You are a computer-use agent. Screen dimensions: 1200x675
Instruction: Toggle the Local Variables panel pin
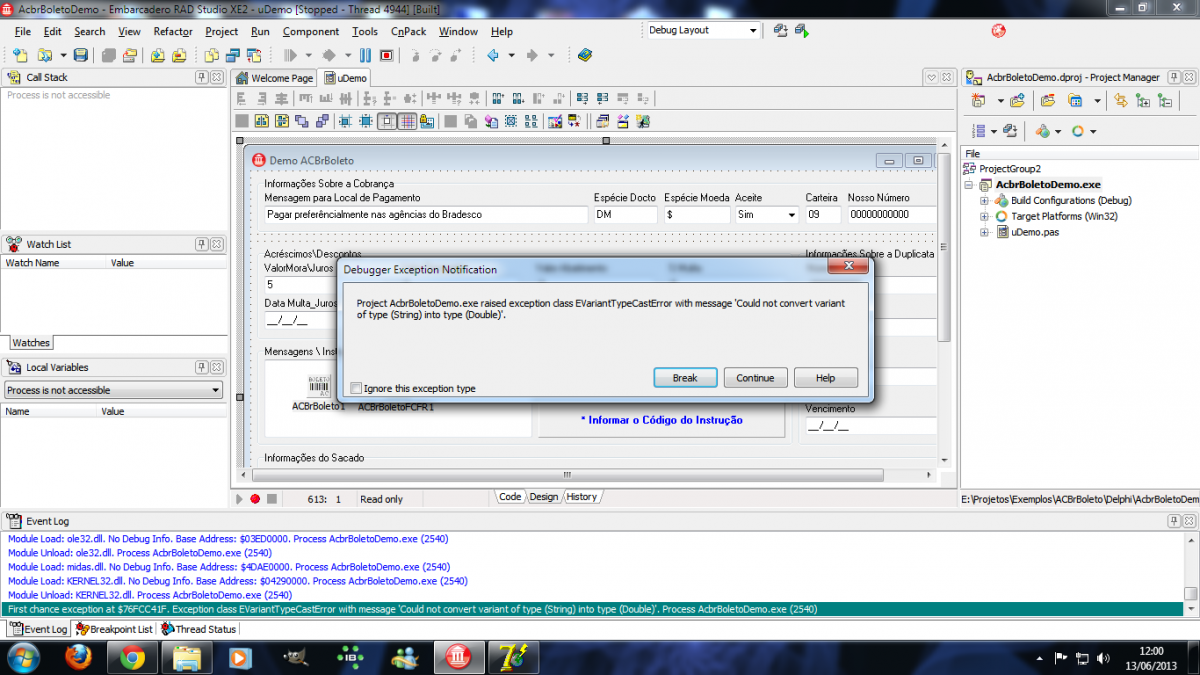tap(201, 367)
